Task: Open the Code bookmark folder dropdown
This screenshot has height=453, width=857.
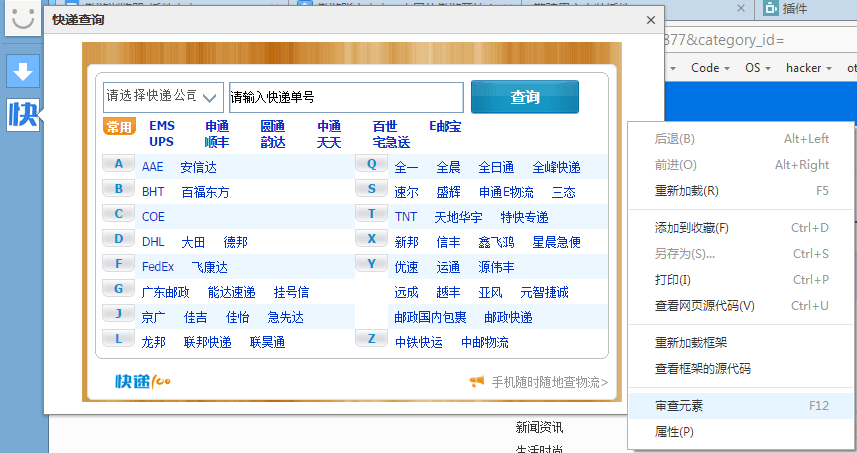Action: tap(710, 68)
